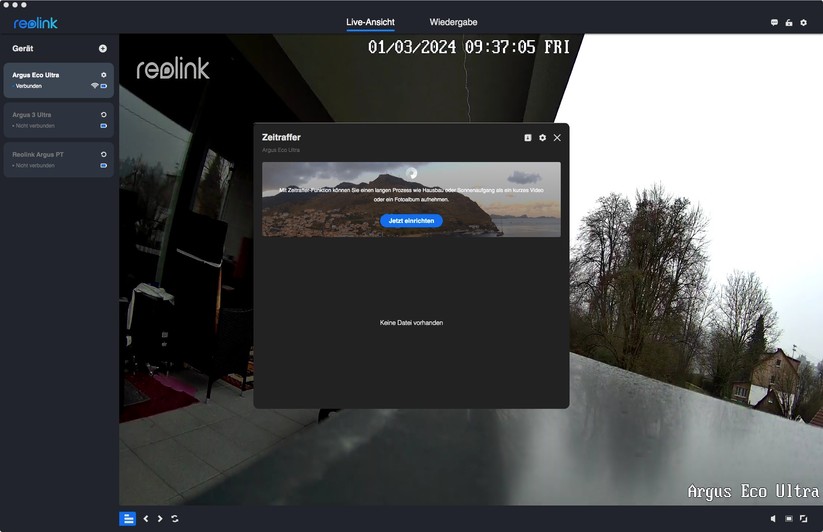Reconnect Reolink Argus PT with its refresh icon

click(x=103, y=154)
